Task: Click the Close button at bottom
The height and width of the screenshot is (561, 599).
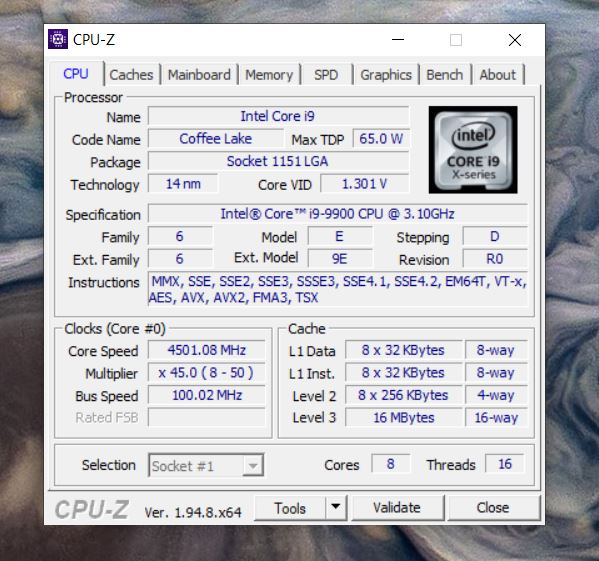Action: [x=493, y=508]
